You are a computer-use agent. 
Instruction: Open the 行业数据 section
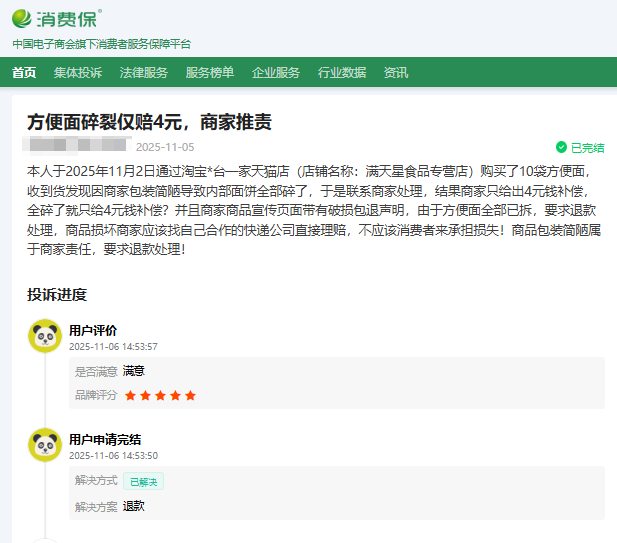(x=342, y=72)
